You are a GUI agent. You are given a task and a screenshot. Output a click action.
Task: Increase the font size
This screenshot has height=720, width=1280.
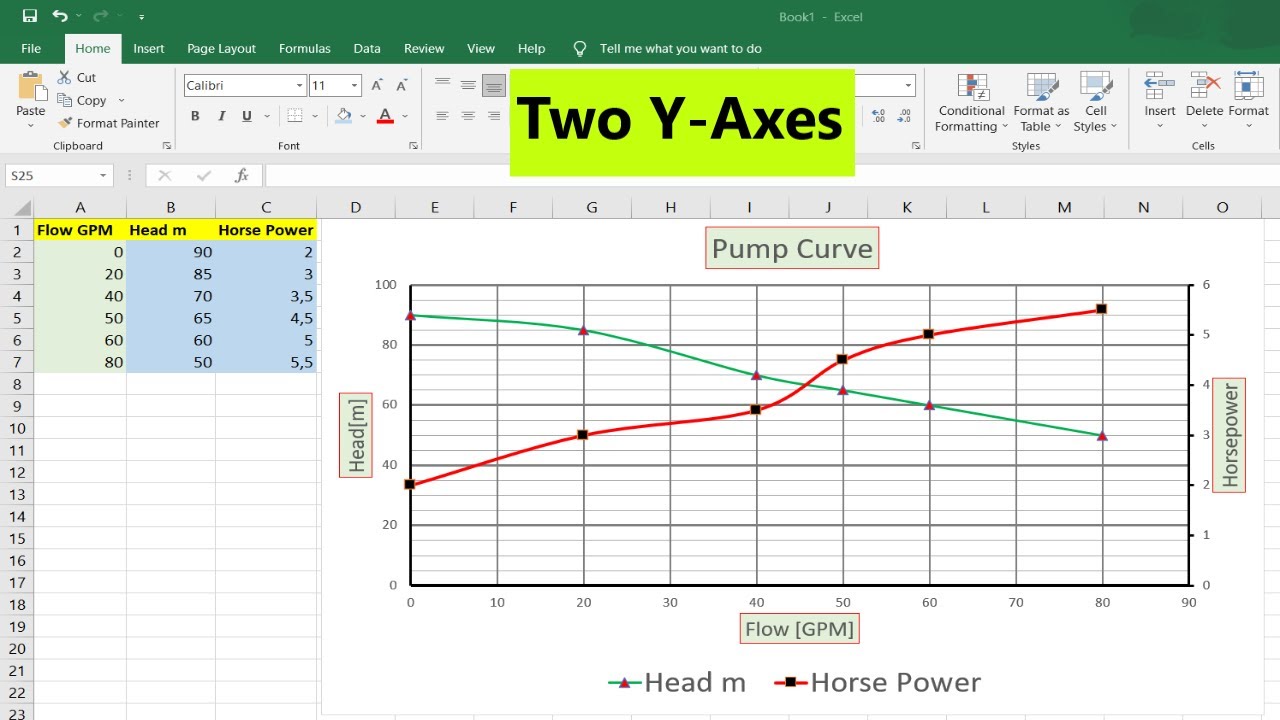[x=377, y=86]
